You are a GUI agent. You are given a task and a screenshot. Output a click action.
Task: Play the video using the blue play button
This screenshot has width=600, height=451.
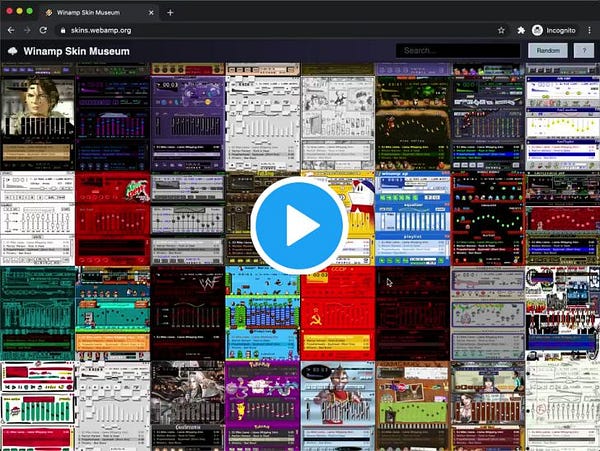[x=299, y=226]
